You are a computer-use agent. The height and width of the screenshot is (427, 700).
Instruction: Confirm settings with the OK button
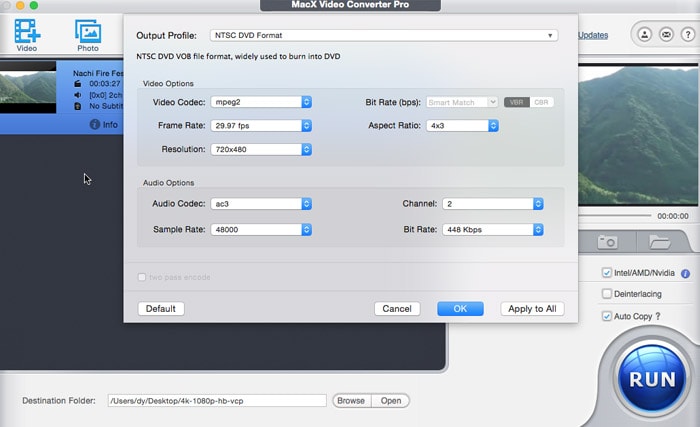click(460, 309)
